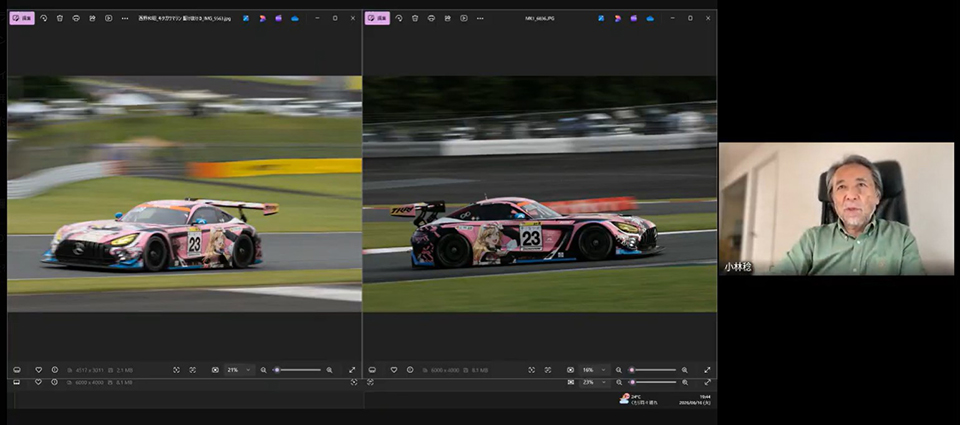Enter fullscreen in the left viewer window

(352, 370)
